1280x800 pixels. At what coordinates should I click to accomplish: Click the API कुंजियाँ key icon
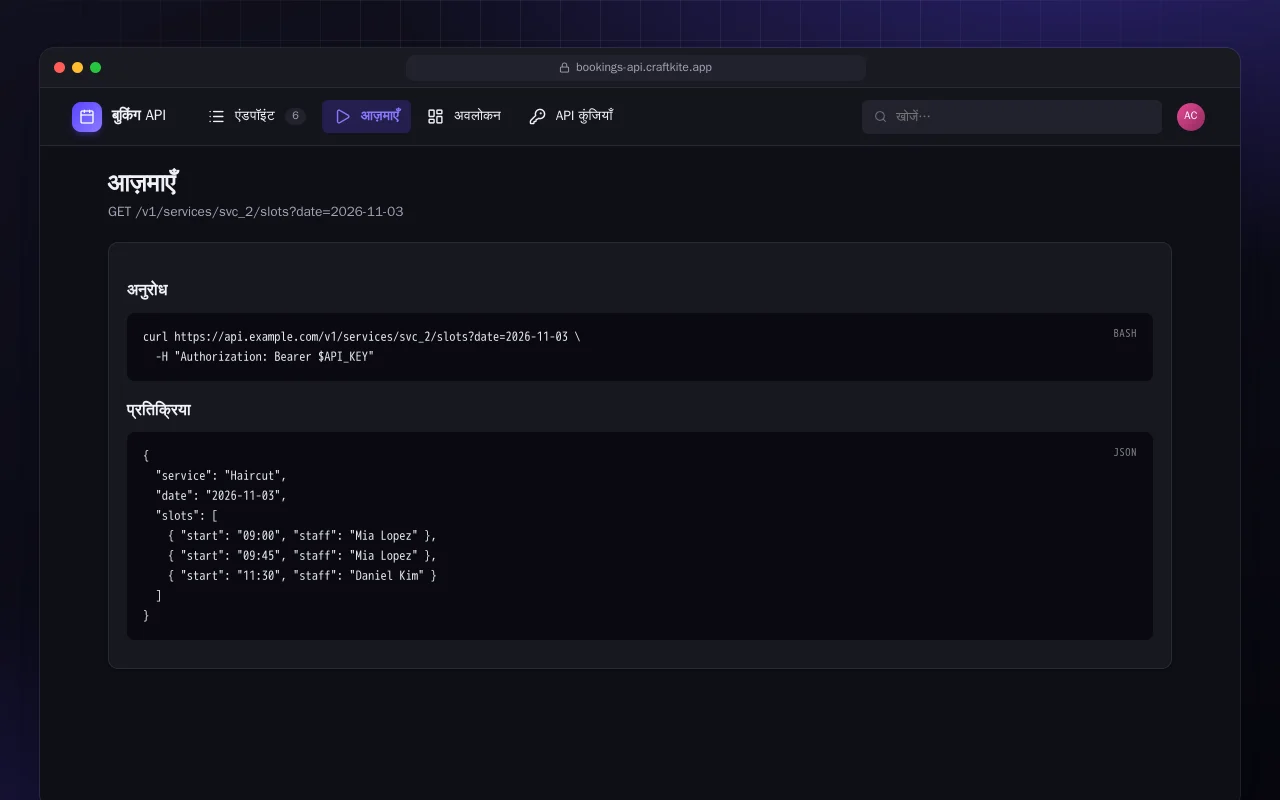pyautogui.click(x=537, y=117)
